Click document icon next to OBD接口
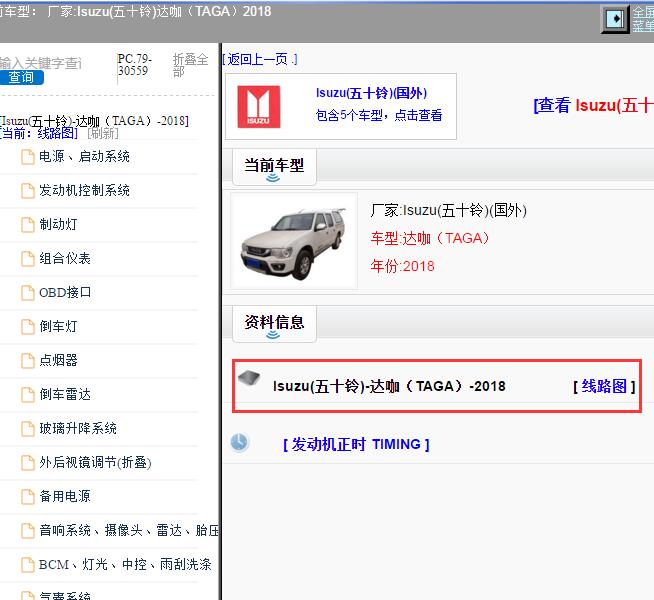 [x=28, y=293]
